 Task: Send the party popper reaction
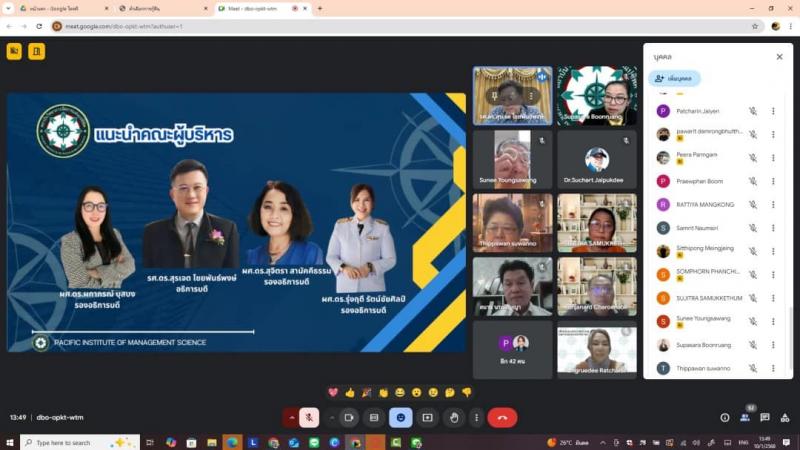pyautogui.click(x=366, y=392)
